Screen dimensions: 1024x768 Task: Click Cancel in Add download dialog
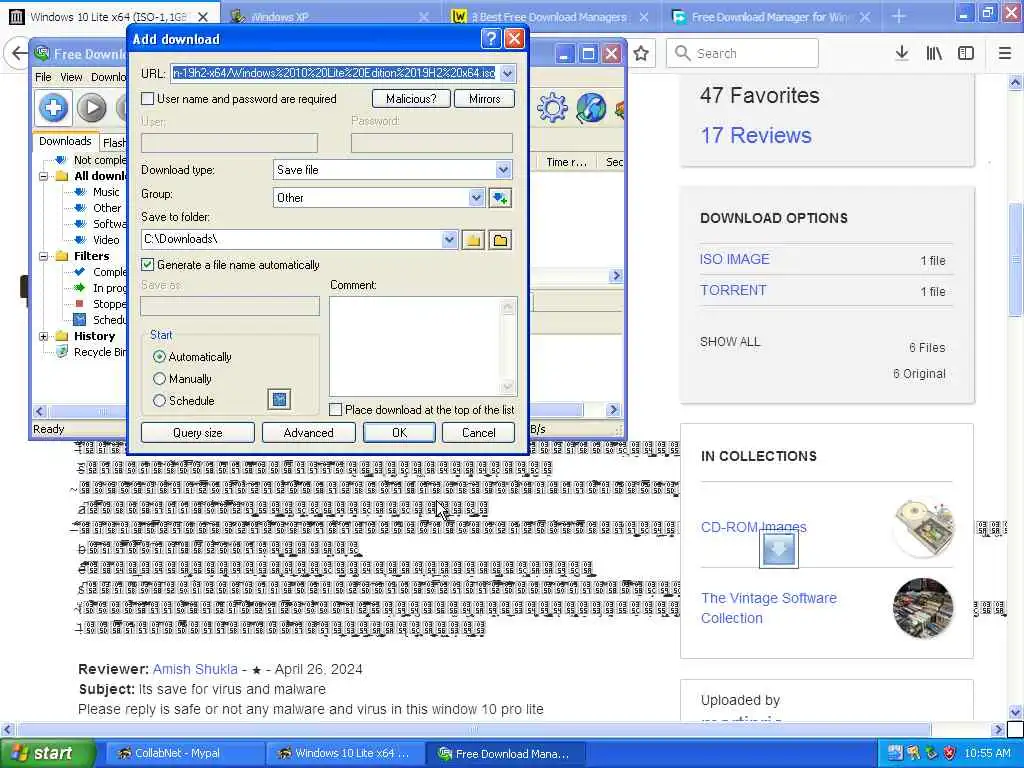479,432
